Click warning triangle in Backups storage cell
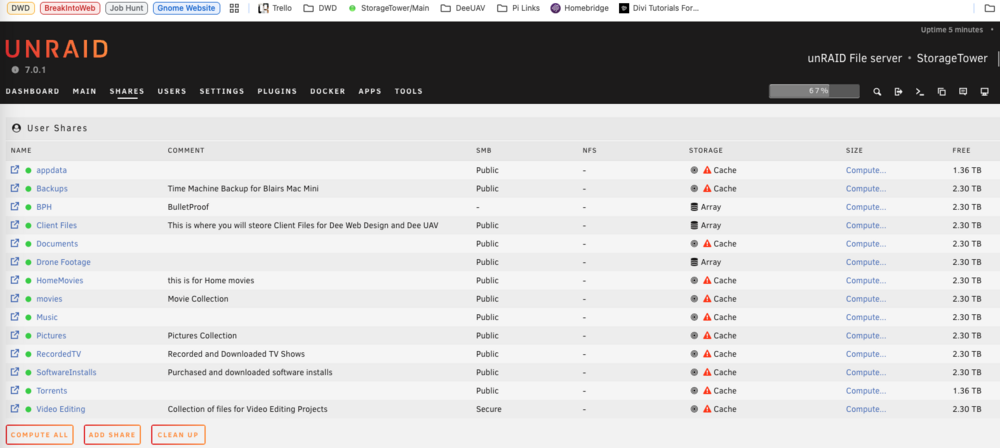The image size is (1000, 448). pyautogui.click(x=707, y=189)
